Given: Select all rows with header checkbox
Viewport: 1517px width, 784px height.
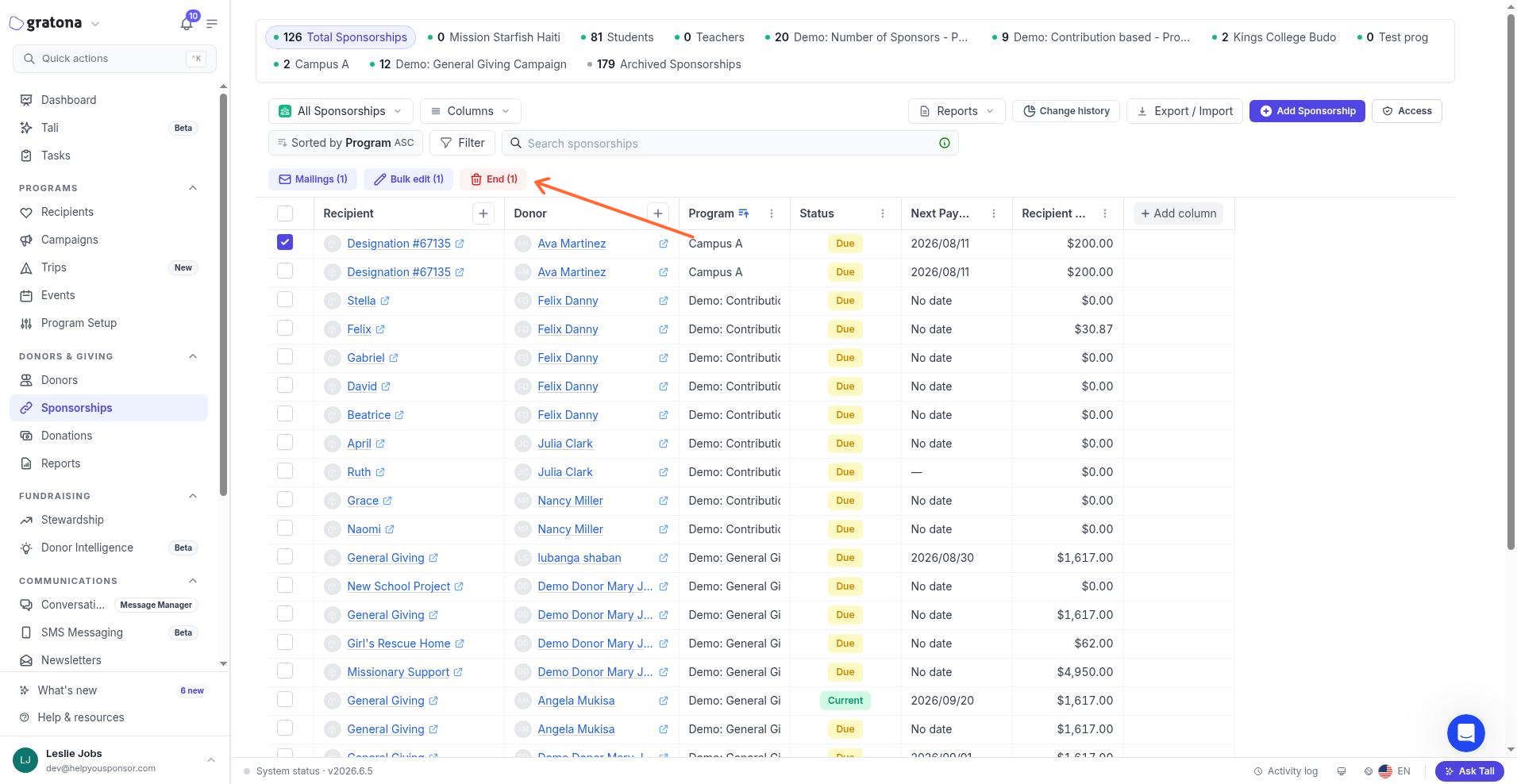Looking at the screenshot, I should (285, 213).
